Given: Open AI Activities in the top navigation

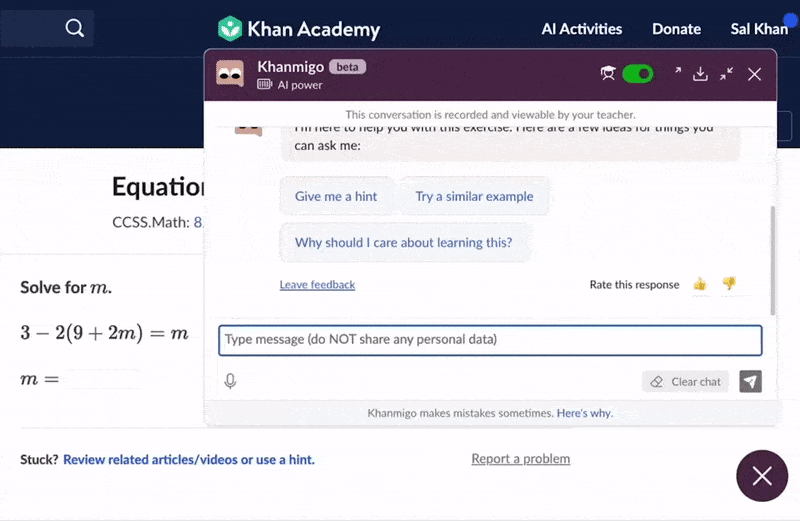Looking at the screenshot, I should click(x=582, y=29).
